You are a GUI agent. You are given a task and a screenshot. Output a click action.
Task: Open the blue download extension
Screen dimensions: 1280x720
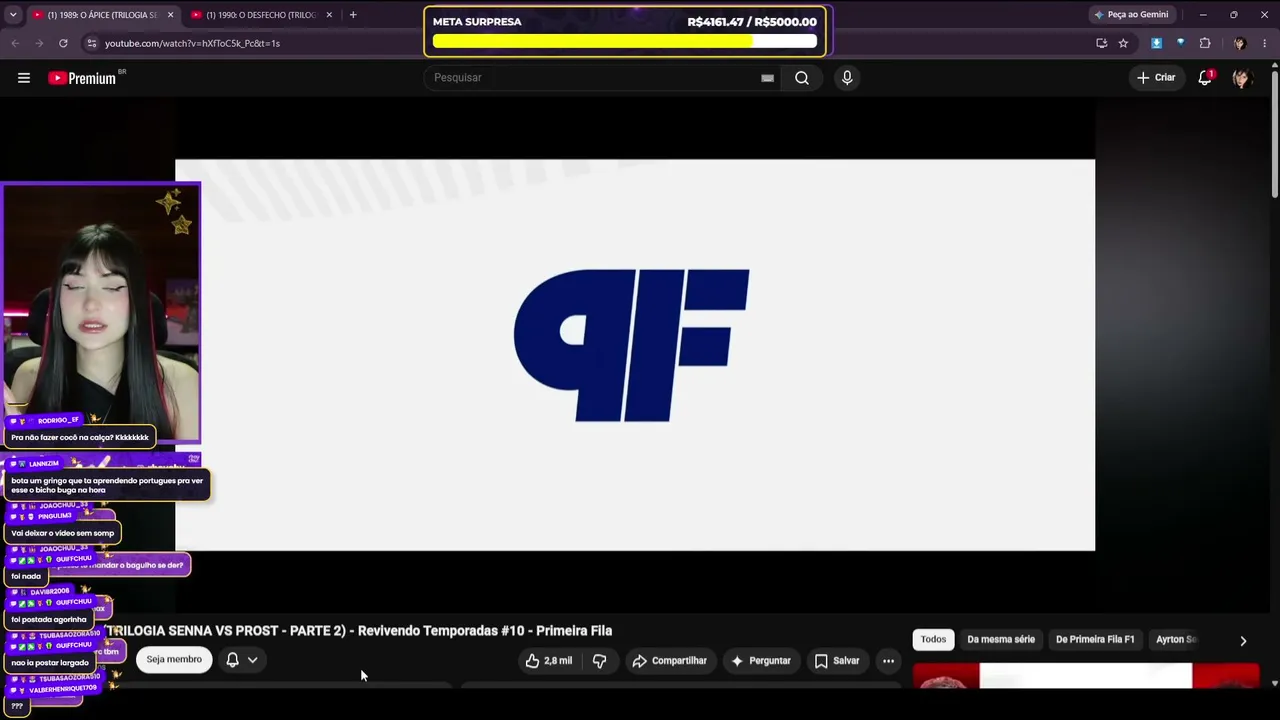tap(1157, 43)
